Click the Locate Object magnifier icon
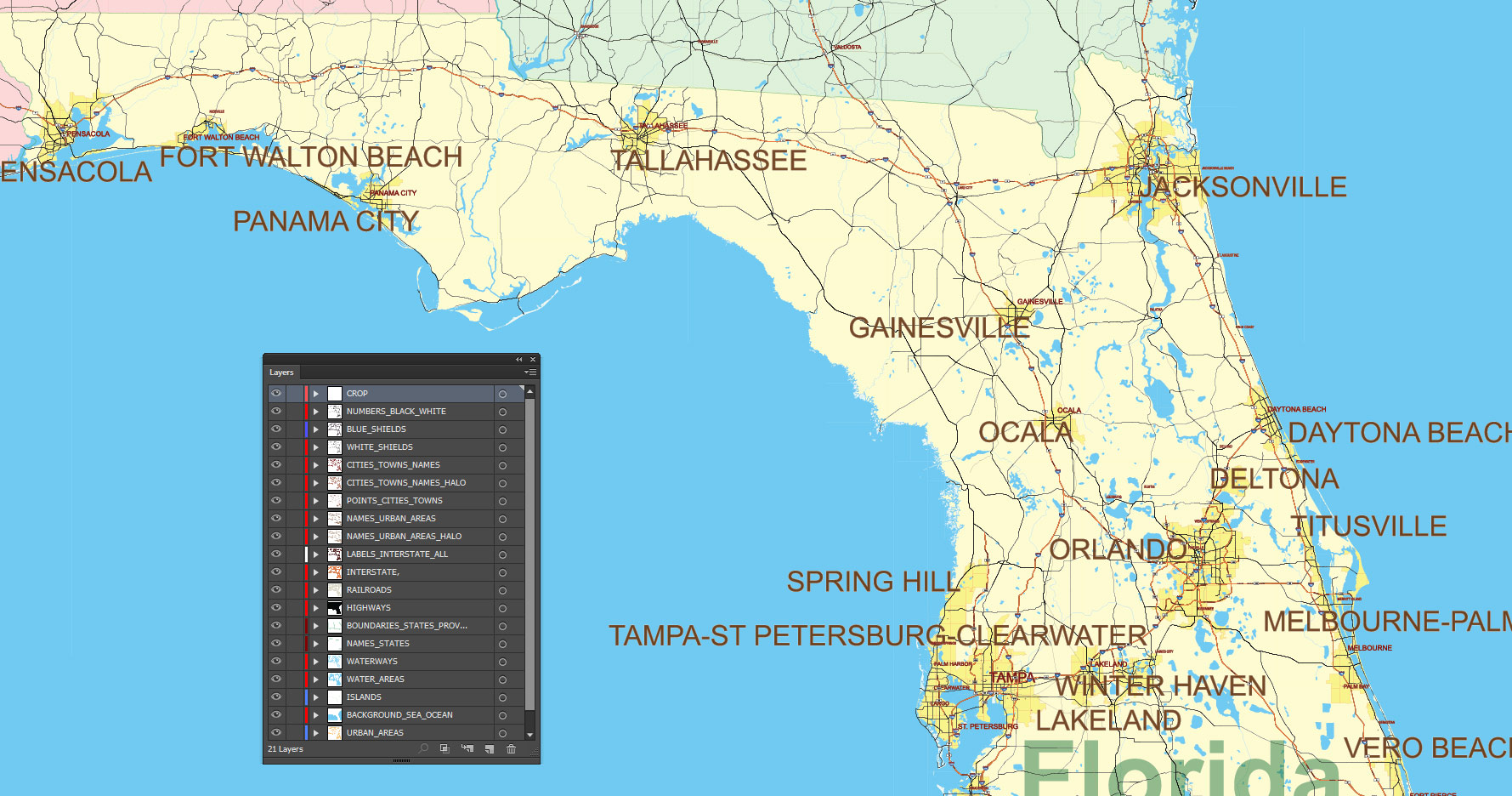This screenshot has width=1512, height=796. click(x=423, y=748)
